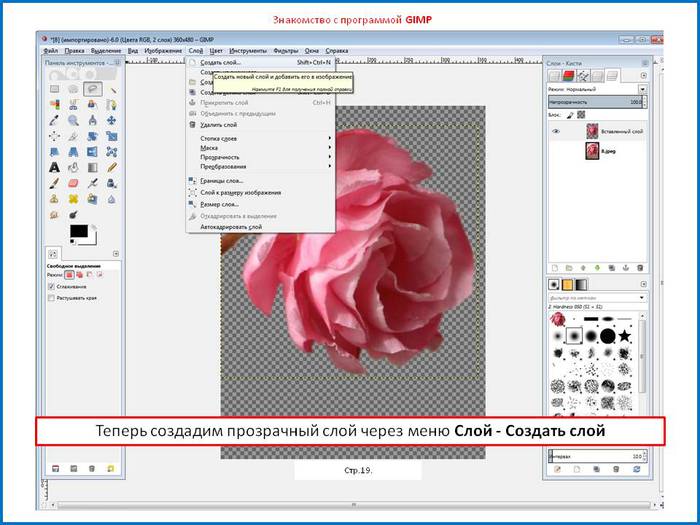Screen dimensions: 700x525
Task: Select the 8.jpeg layer row
Action: [x=597, y=151]
